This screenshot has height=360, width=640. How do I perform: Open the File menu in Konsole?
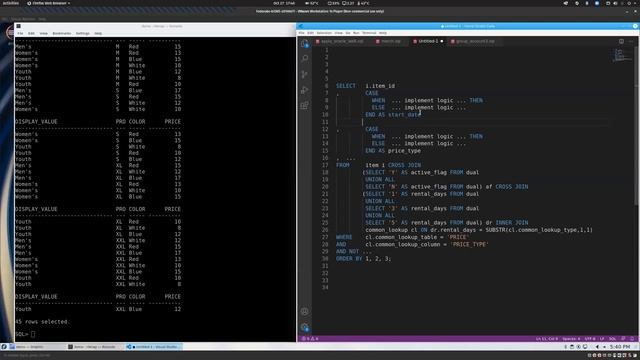(20, 33)
